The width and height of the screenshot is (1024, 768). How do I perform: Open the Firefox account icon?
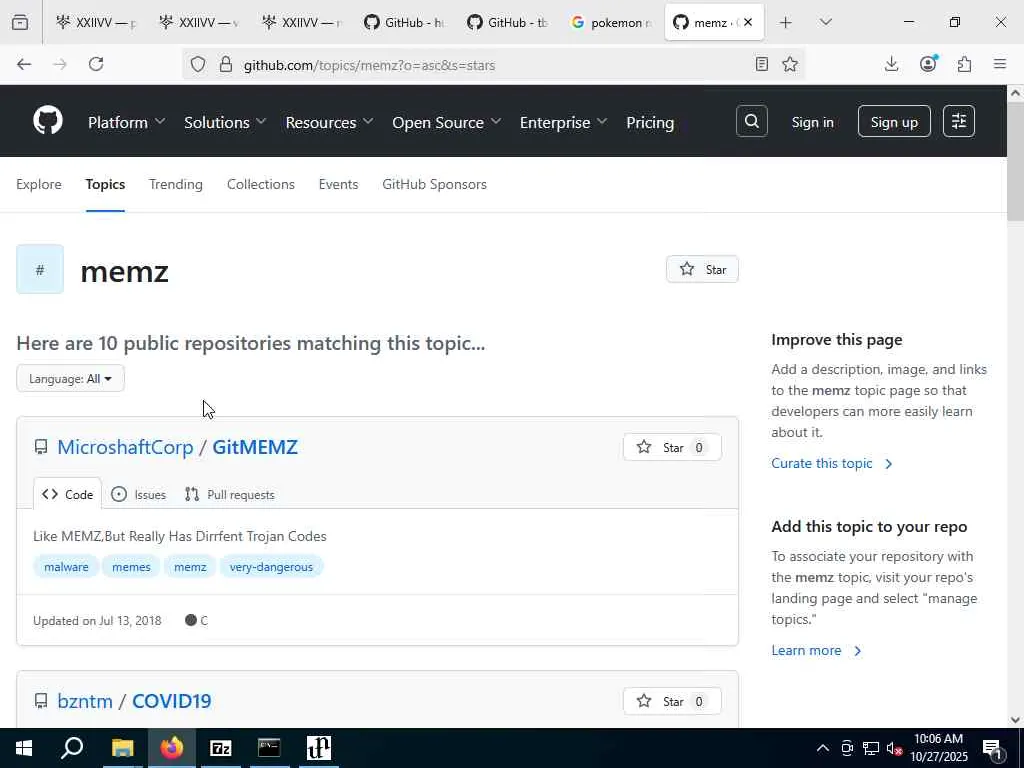click(x=928, y=64)
